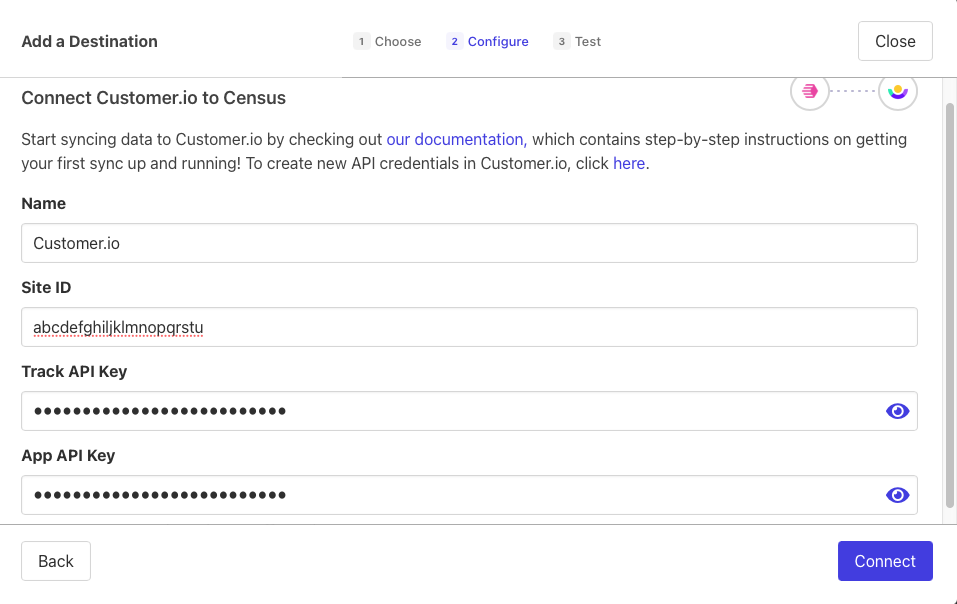Click the pink Census logo icon
957x604 pixels.
(810, 91)
